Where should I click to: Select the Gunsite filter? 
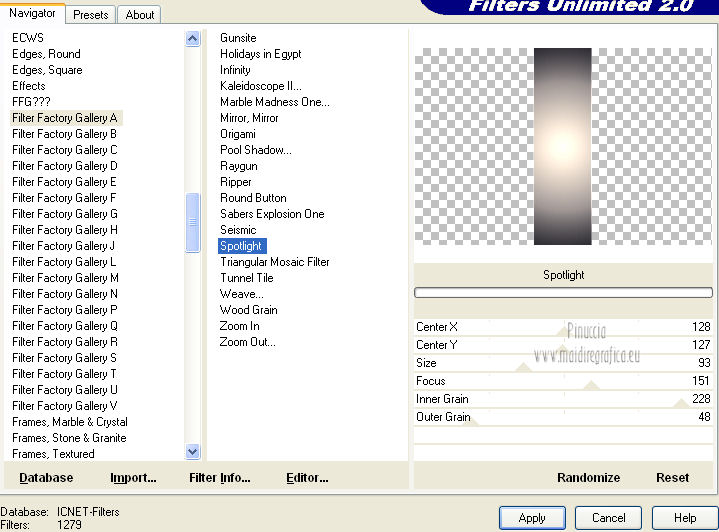[238, 38]
